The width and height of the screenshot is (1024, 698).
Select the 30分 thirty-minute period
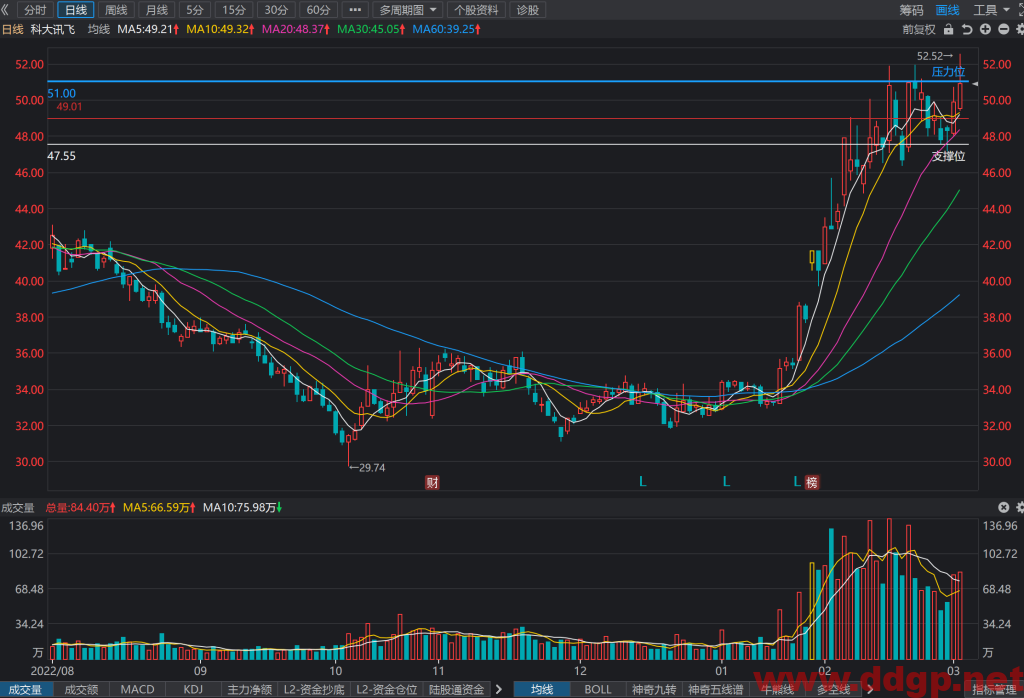point(276,10)
